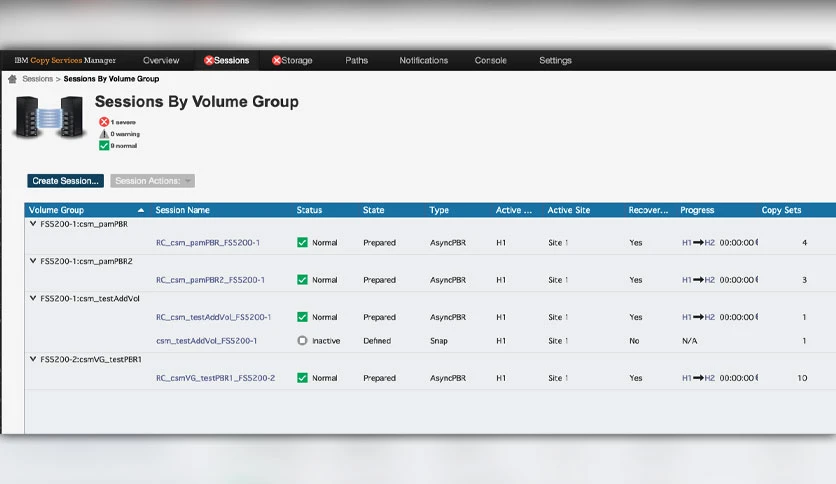Image resolution: width=836 pixels, height=484 pixels.
Task: Click the '1 severe' status text
Action: pyautogui.click(x=123, y=122)
